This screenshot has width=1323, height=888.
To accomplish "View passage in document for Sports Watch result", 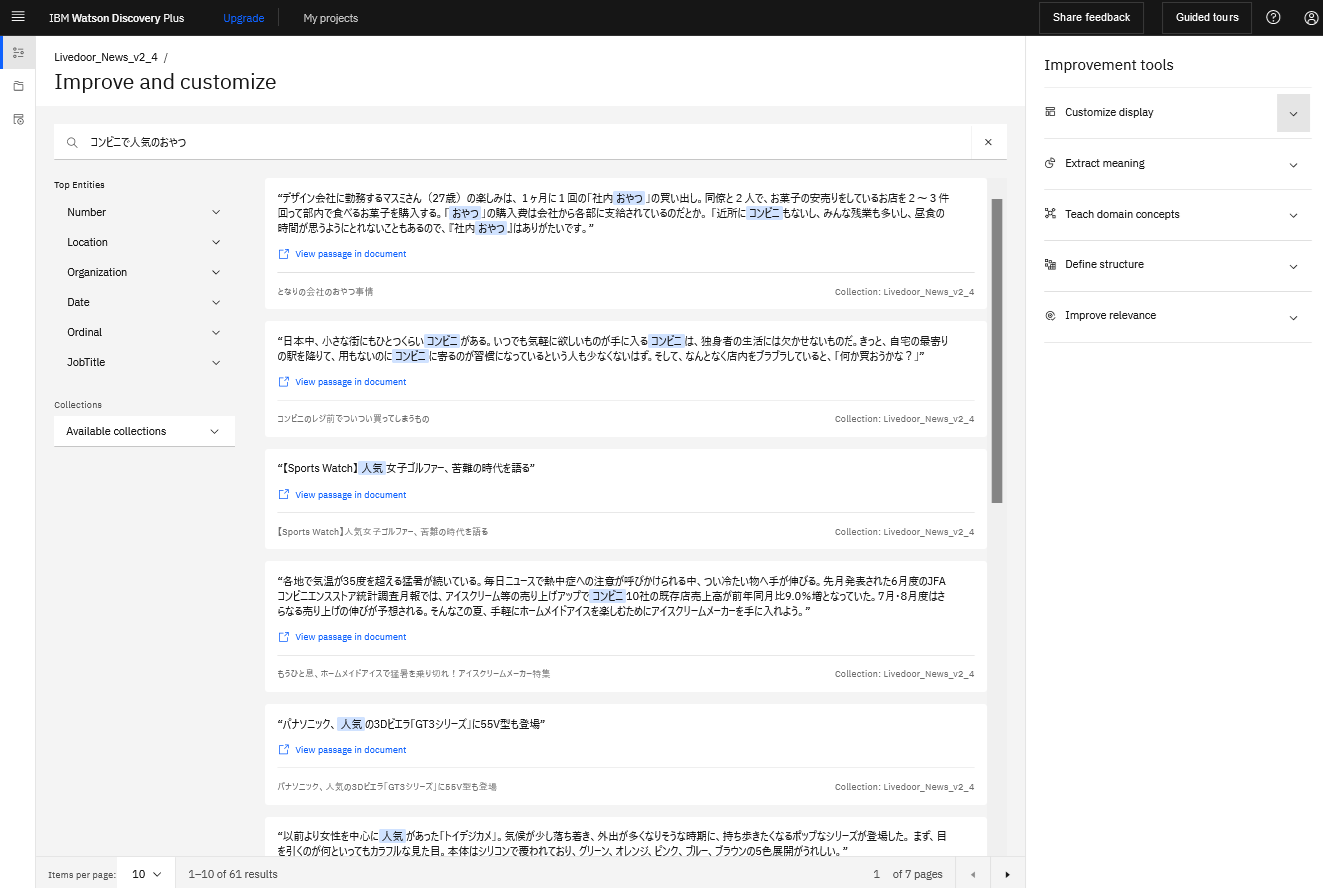I will click(351, 495).
